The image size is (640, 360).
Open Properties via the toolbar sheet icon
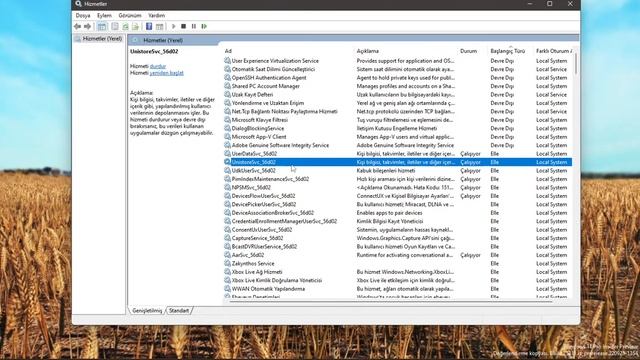[x=115, y=27]
